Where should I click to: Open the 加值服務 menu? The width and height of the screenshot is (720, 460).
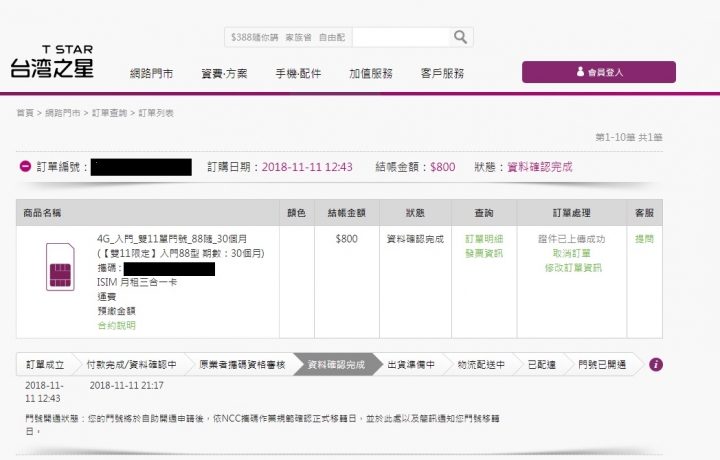click(x=371, y=73)
